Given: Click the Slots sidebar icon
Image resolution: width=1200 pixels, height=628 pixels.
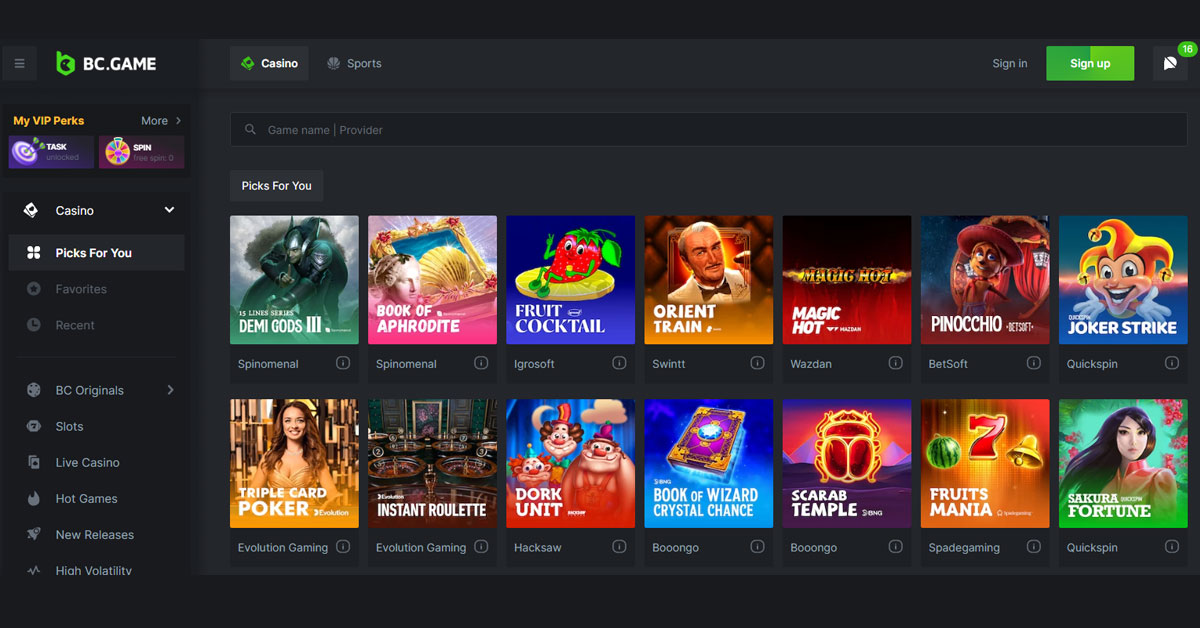Looking at the screenshot, I should tap(34, 426).
